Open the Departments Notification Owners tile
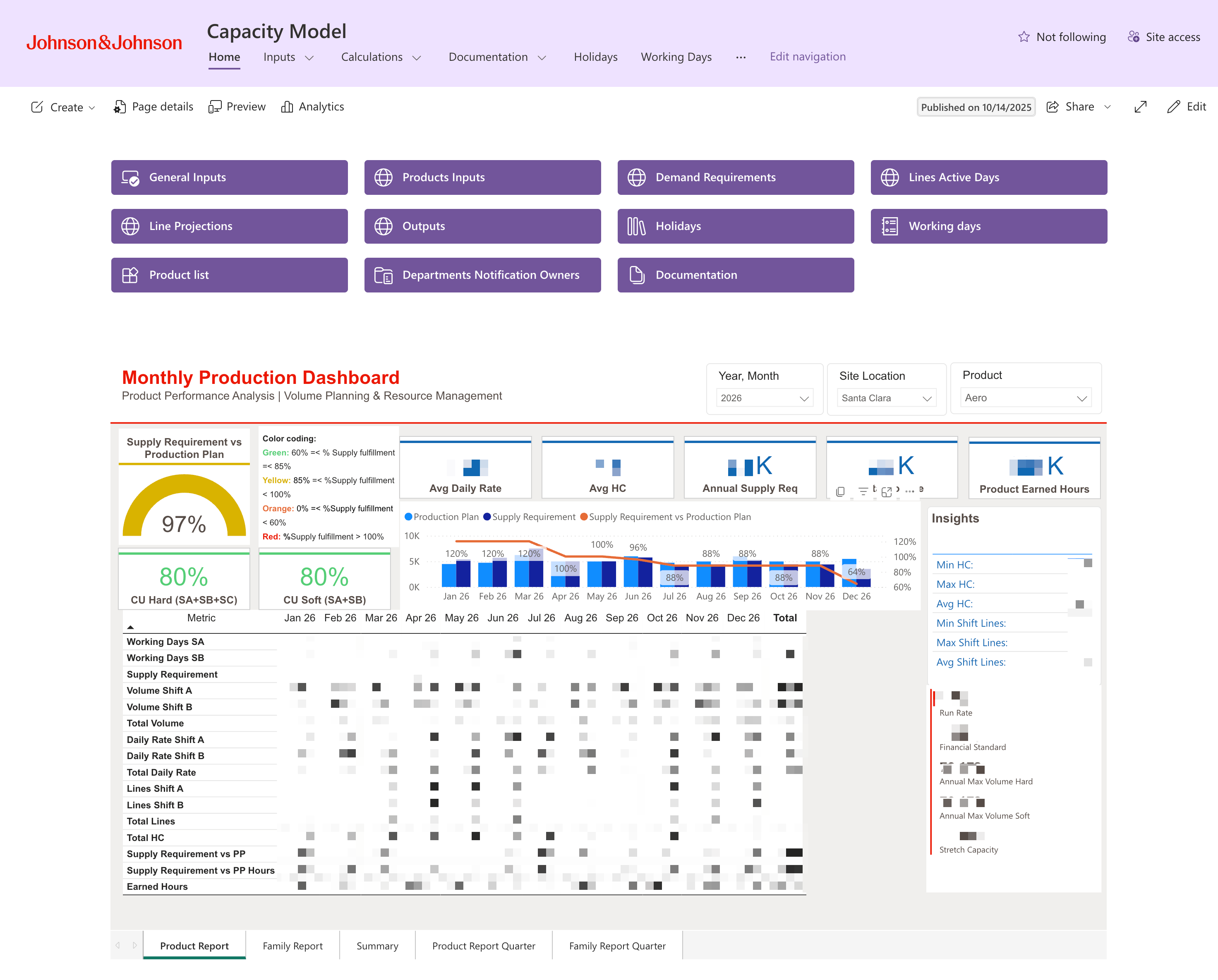 pyautogui.click(x=482, y=275)
